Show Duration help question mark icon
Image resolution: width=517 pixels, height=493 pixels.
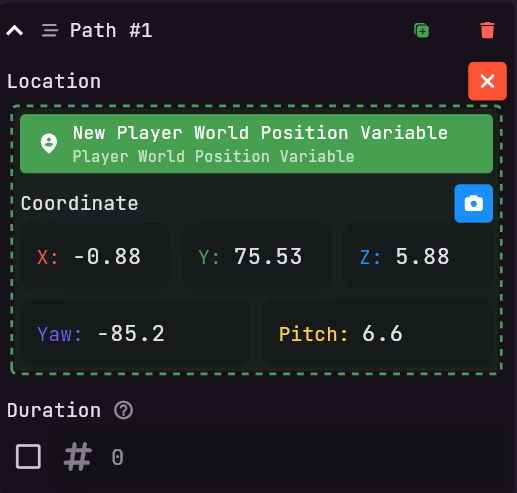[123, 410]
